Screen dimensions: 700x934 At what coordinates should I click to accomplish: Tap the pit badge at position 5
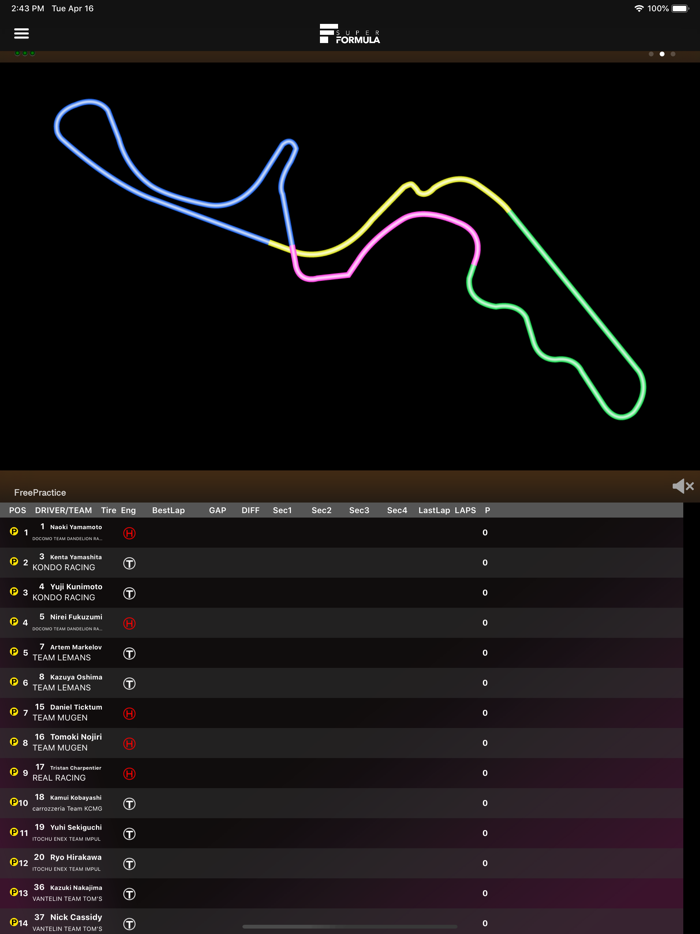pos(14,651)
